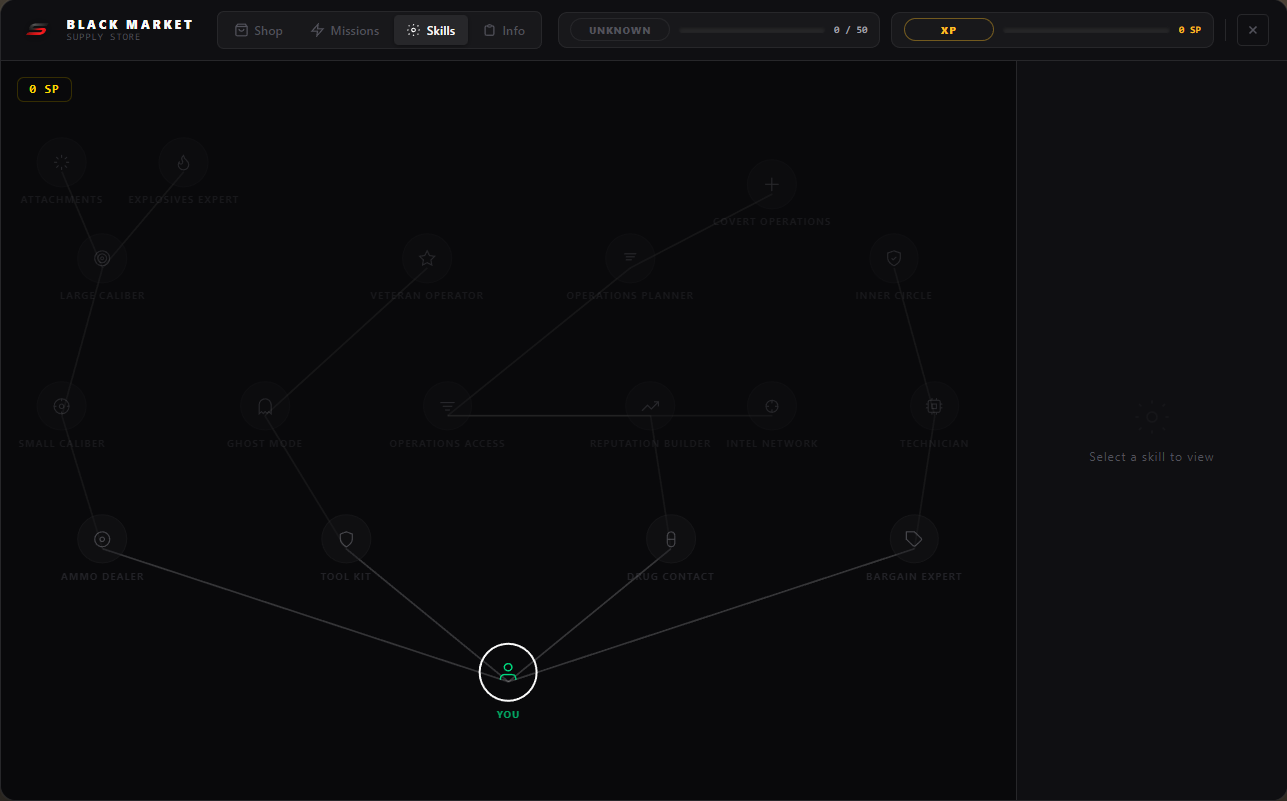Close the Black Market window
This screenshot has height=801, width=1287.
[1253, 30]
